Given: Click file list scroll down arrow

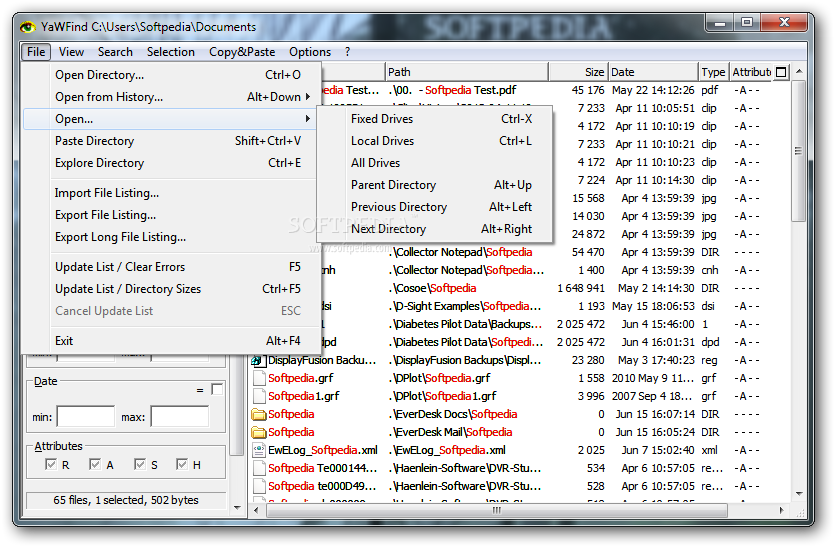Looking at the screenshot, I should tap(799, 494).
